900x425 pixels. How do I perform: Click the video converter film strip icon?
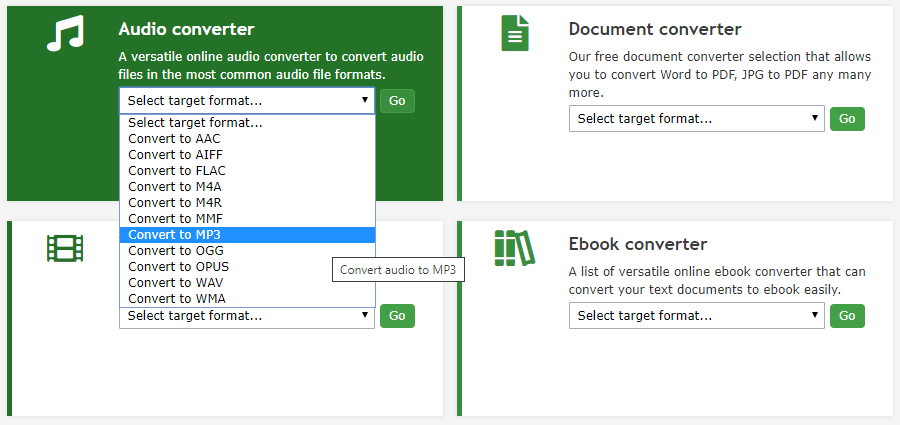(65, 249)
